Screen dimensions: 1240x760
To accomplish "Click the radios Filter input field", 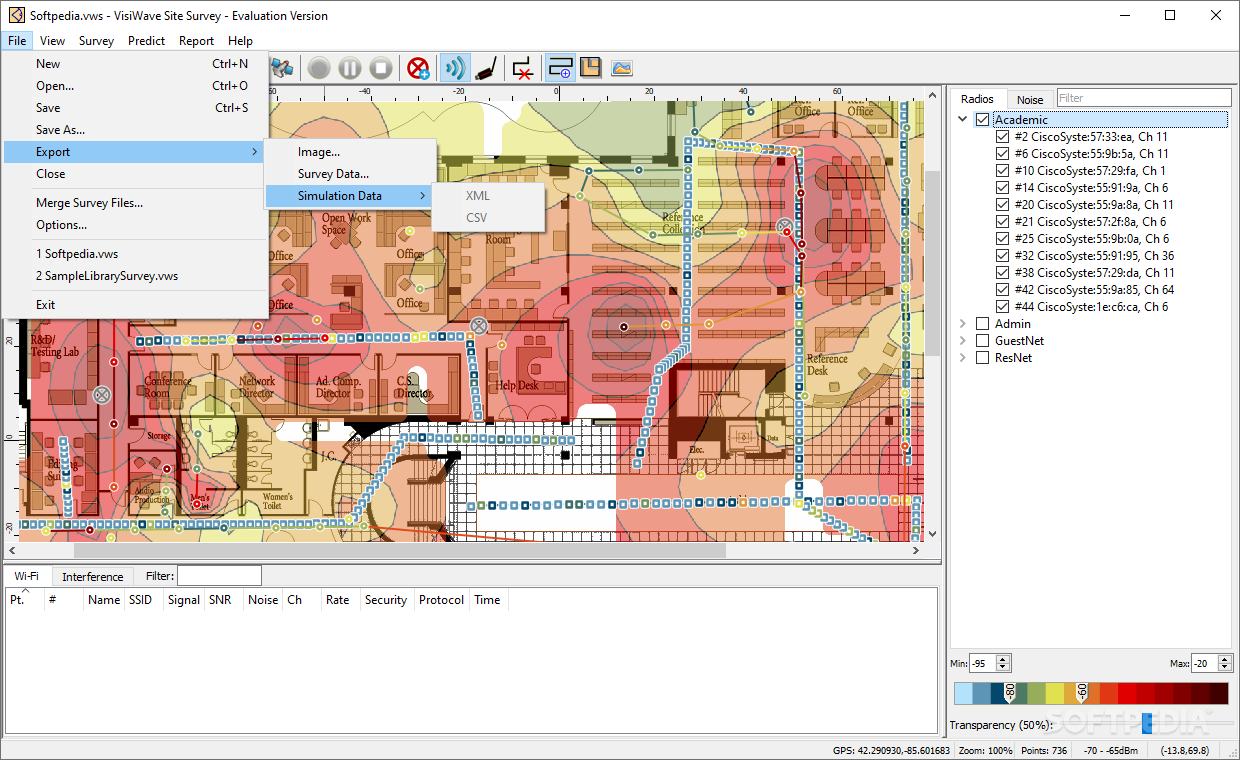I will tap(1144, 98).
